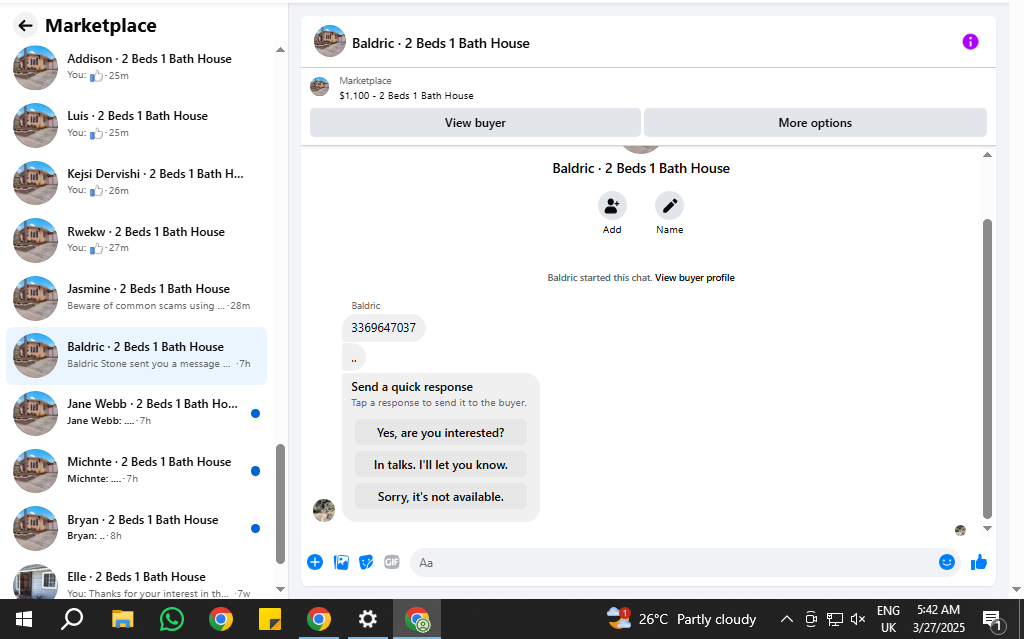Click ENG UK language indicator
Screen dimensions: 1024x639
(x=888, y=619)
